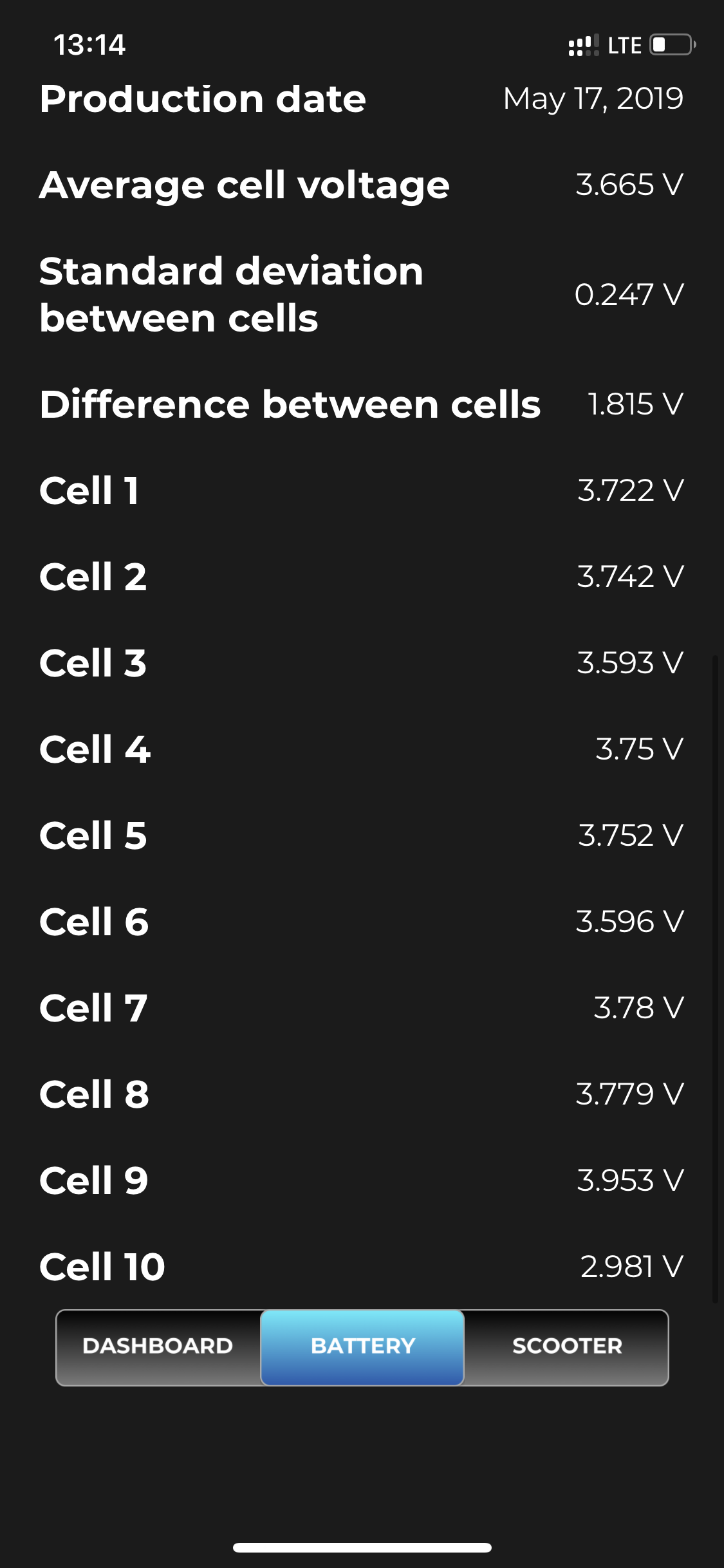This screenshot has width=724, height=1568.
Task: Select the Cell 7 row
Action: [360, 1008]
